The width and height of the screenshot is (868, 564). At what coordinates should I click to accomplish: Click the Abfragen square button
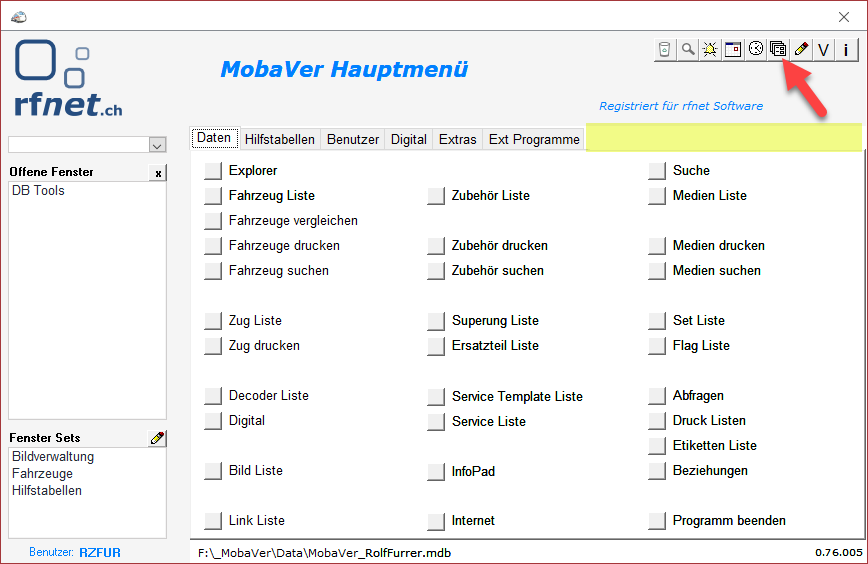tap(657, 396)
